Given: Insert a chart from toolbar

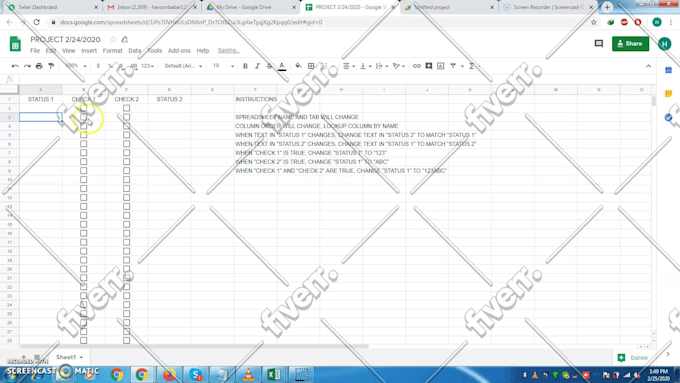Looking at the screenshot, I should click(441, 66).
